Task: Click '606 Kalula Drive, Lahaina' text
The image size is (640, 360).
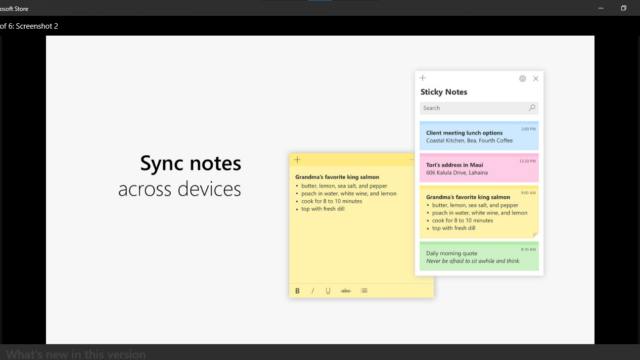Action: [457, 173]
